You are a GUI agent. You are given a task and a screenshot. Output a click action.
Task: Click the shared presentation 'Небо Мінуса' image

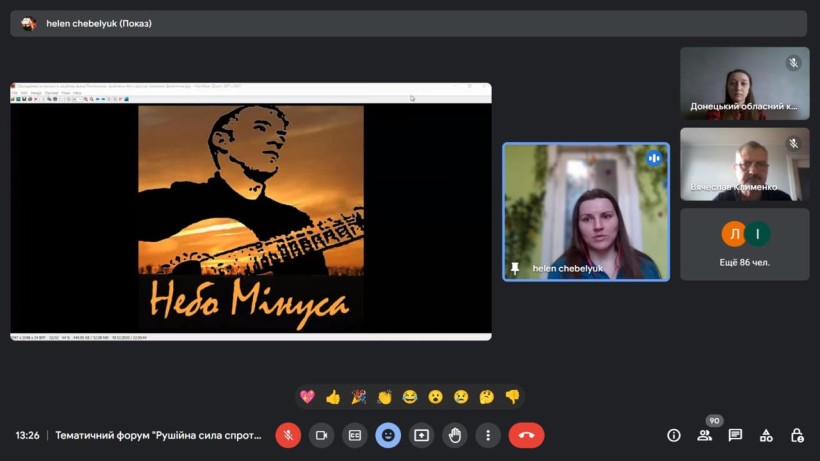pyautogui.click(x=251, y=218)
